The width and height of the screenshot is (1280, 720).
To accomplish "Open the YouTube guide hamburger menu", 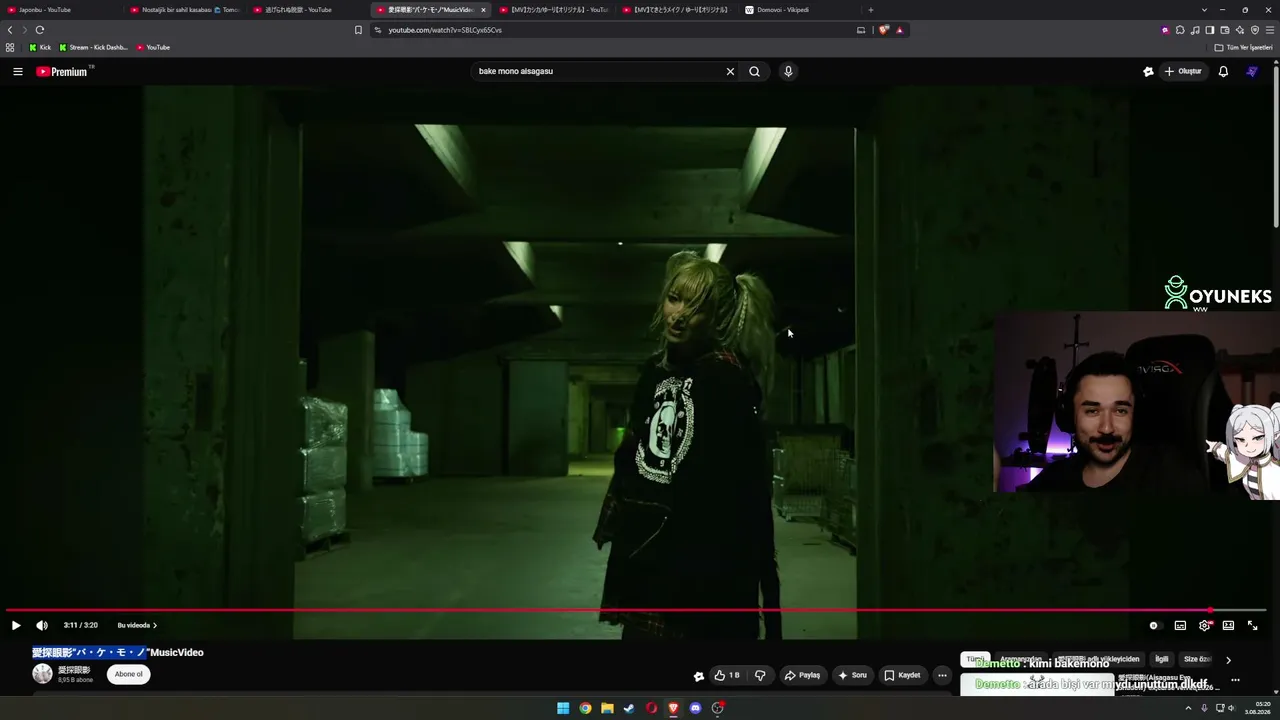I will pos(17,71).
